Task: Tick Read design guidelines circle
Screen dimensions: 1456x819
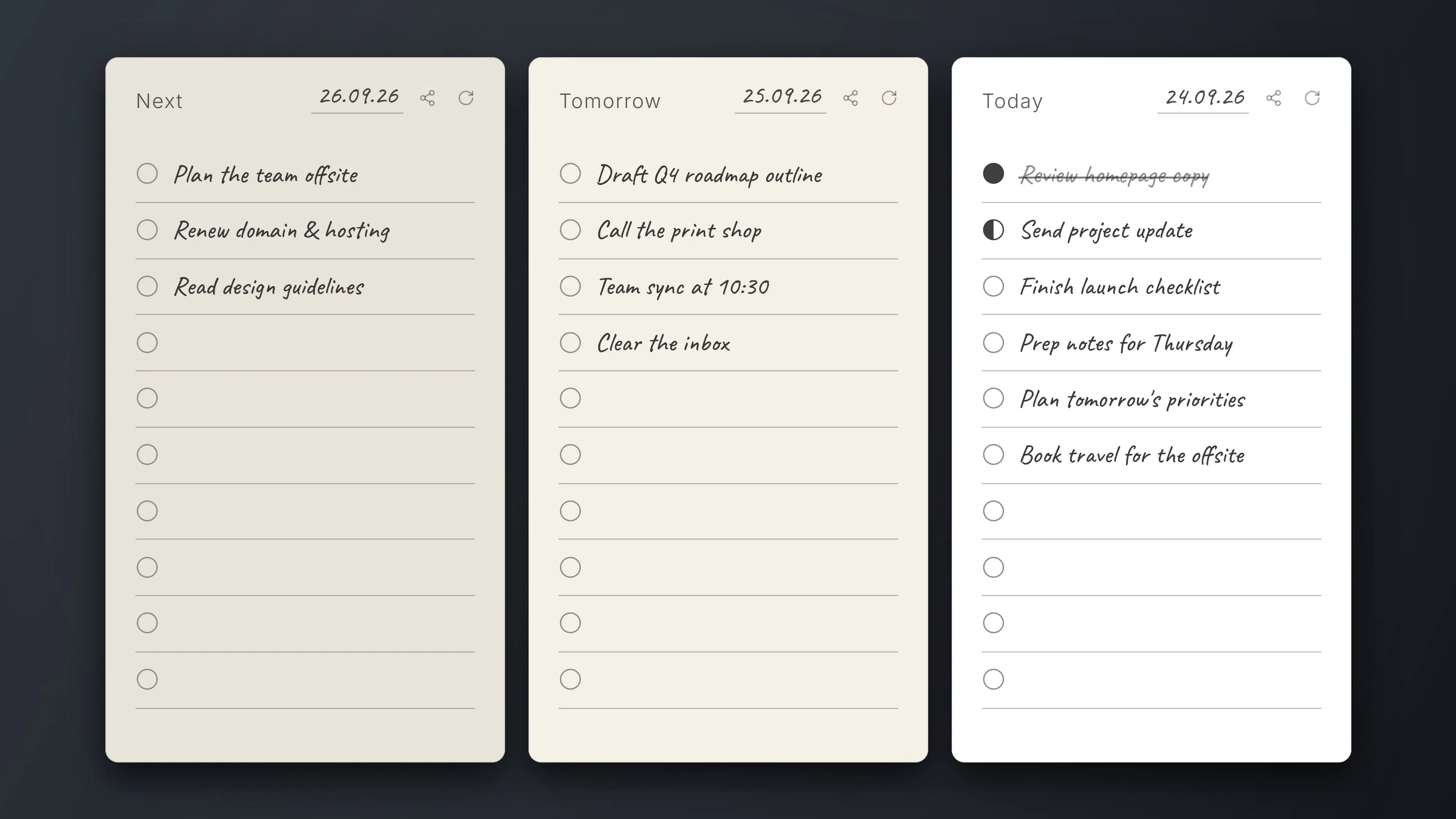Action: [147, 286]
